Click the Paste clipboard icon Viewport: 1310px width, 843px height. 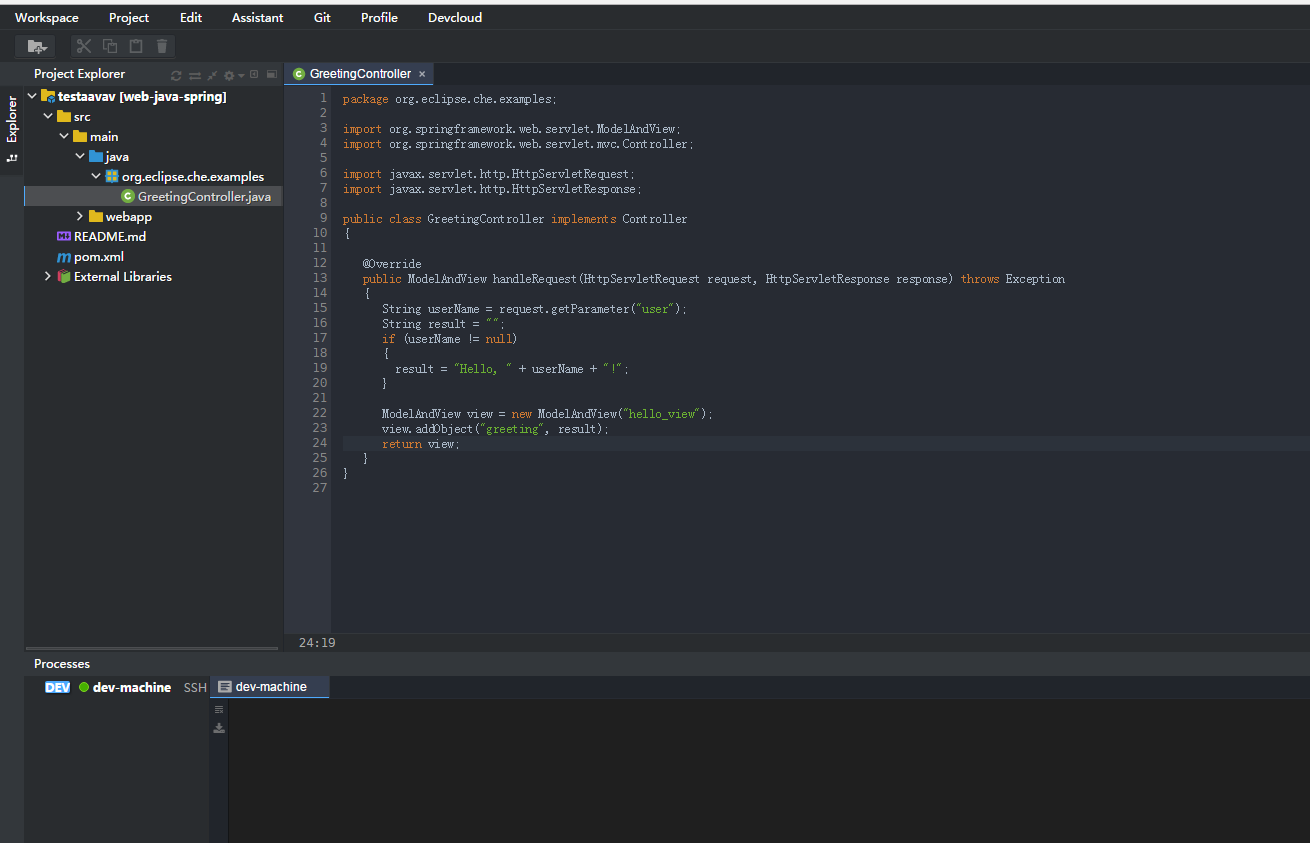[136, 46]
